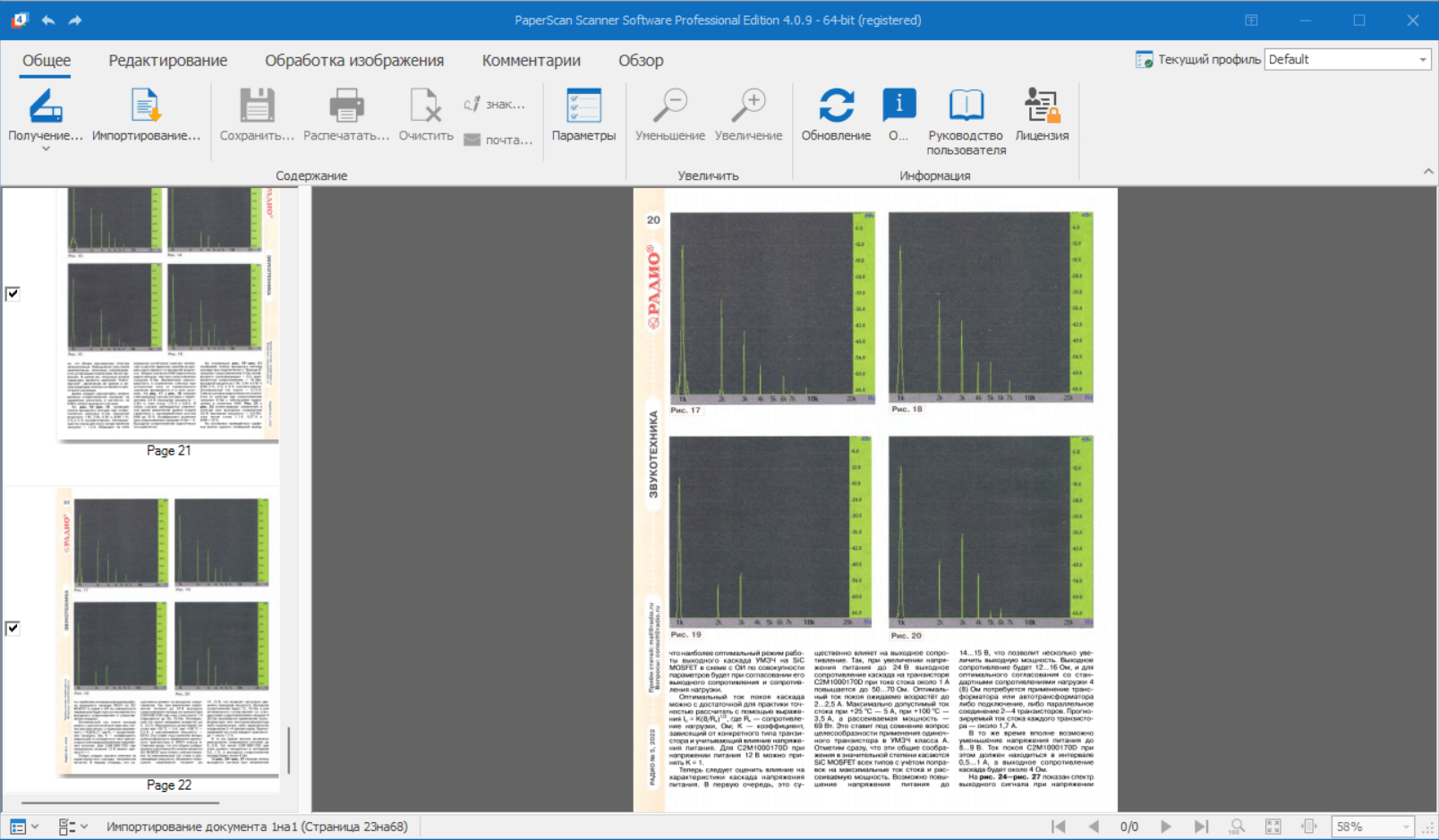
Task: Collapse the ribbon with the chevron
Action: pyautogui.click(x=1427, y=171)
